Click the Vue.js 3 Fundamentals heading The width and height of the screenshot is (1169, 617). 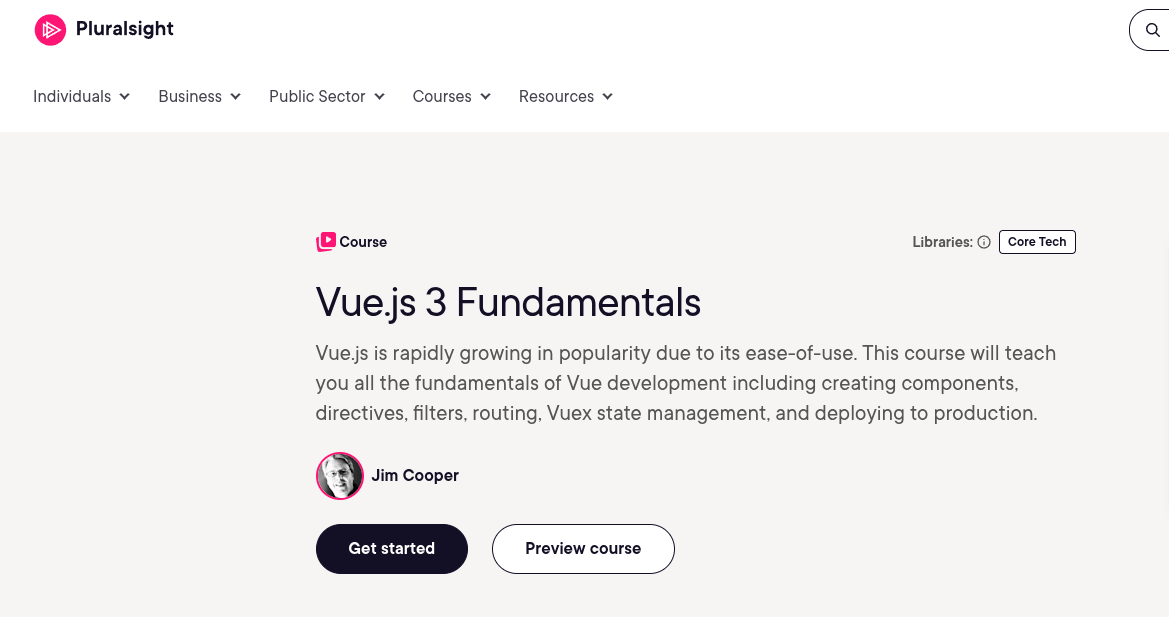[x=508, y=302]
